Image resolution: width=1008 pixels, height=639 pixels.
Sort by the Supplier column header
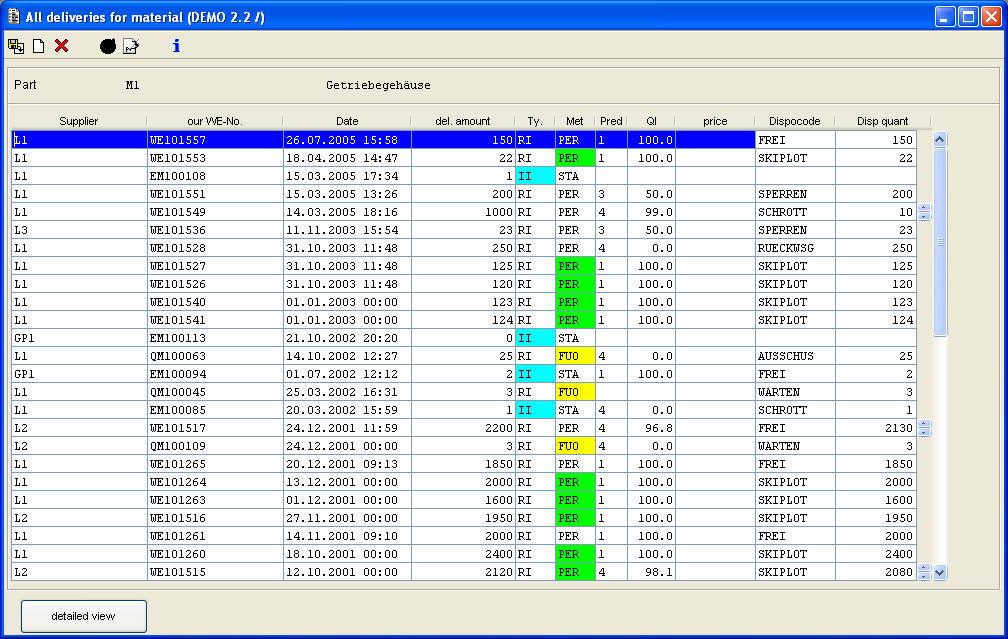click(x=78, y=121)
